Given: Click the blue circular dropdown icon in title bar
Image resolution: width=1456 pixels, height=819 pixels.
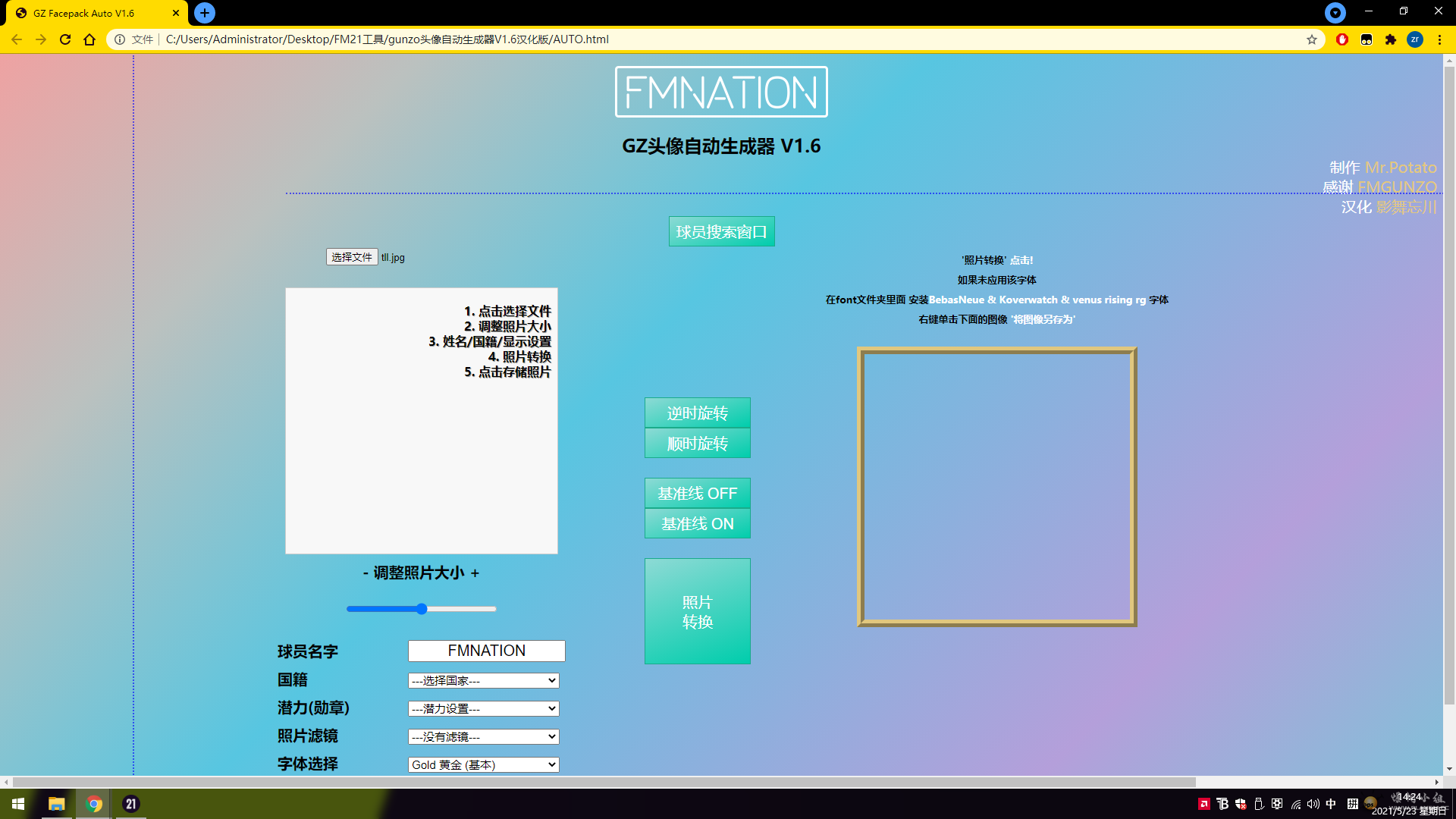Looking at the screenshot, I should (x=1335, y=12).
